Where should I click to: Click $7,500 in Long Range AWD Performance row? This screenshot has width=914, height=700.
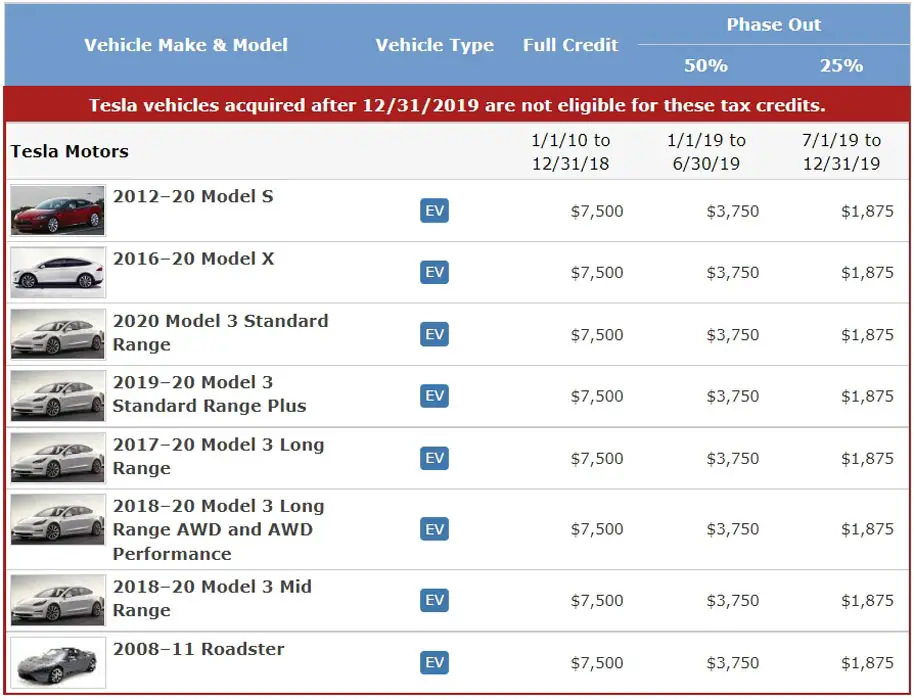[x=597, y=529]
